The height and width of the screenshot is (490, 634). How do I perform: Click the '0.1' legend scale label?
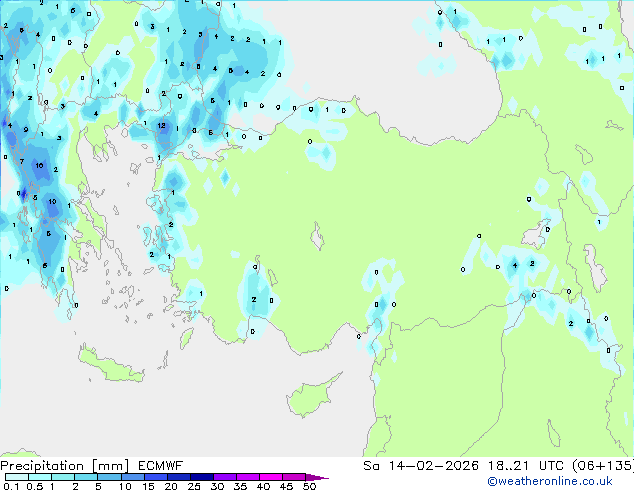coord(11,486)
